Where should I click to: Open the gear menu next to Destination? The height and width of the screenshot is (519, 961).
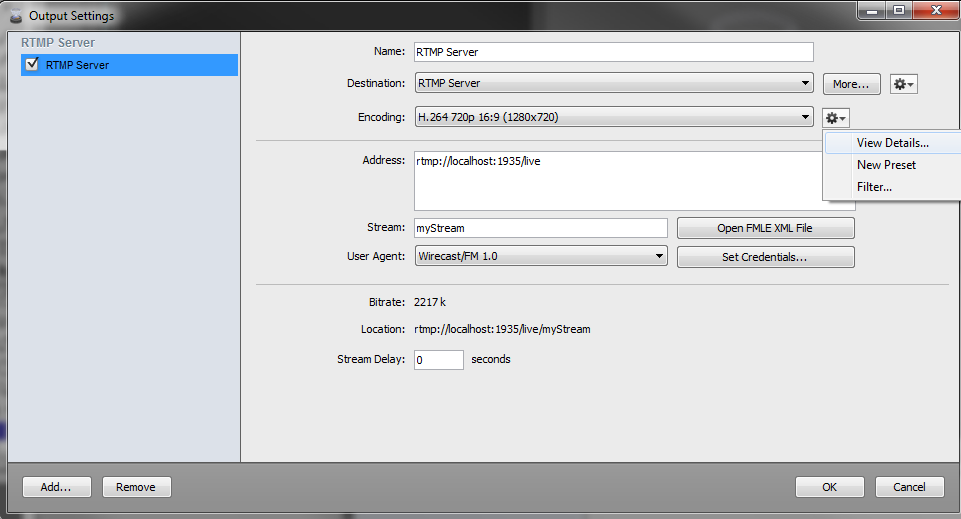click(903, 84)
